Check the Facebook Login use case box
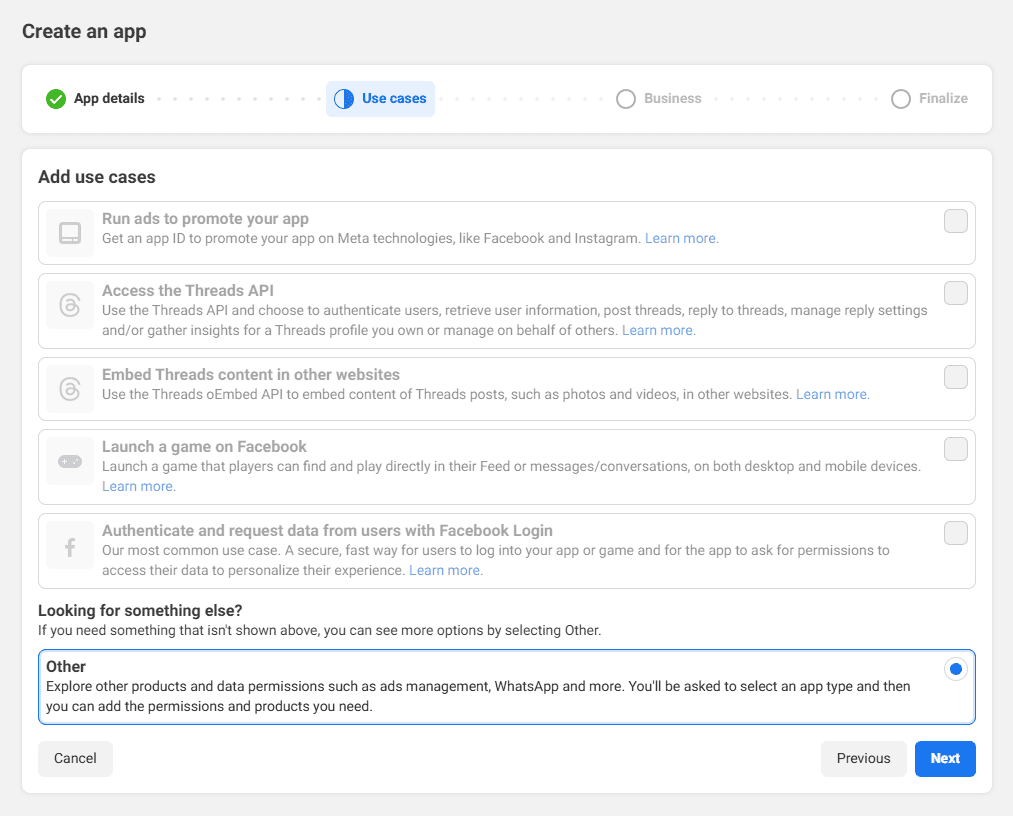Image resolution: width=1013 pixels, height=816 pixels. pyautogui.click(x=956, y=533)
